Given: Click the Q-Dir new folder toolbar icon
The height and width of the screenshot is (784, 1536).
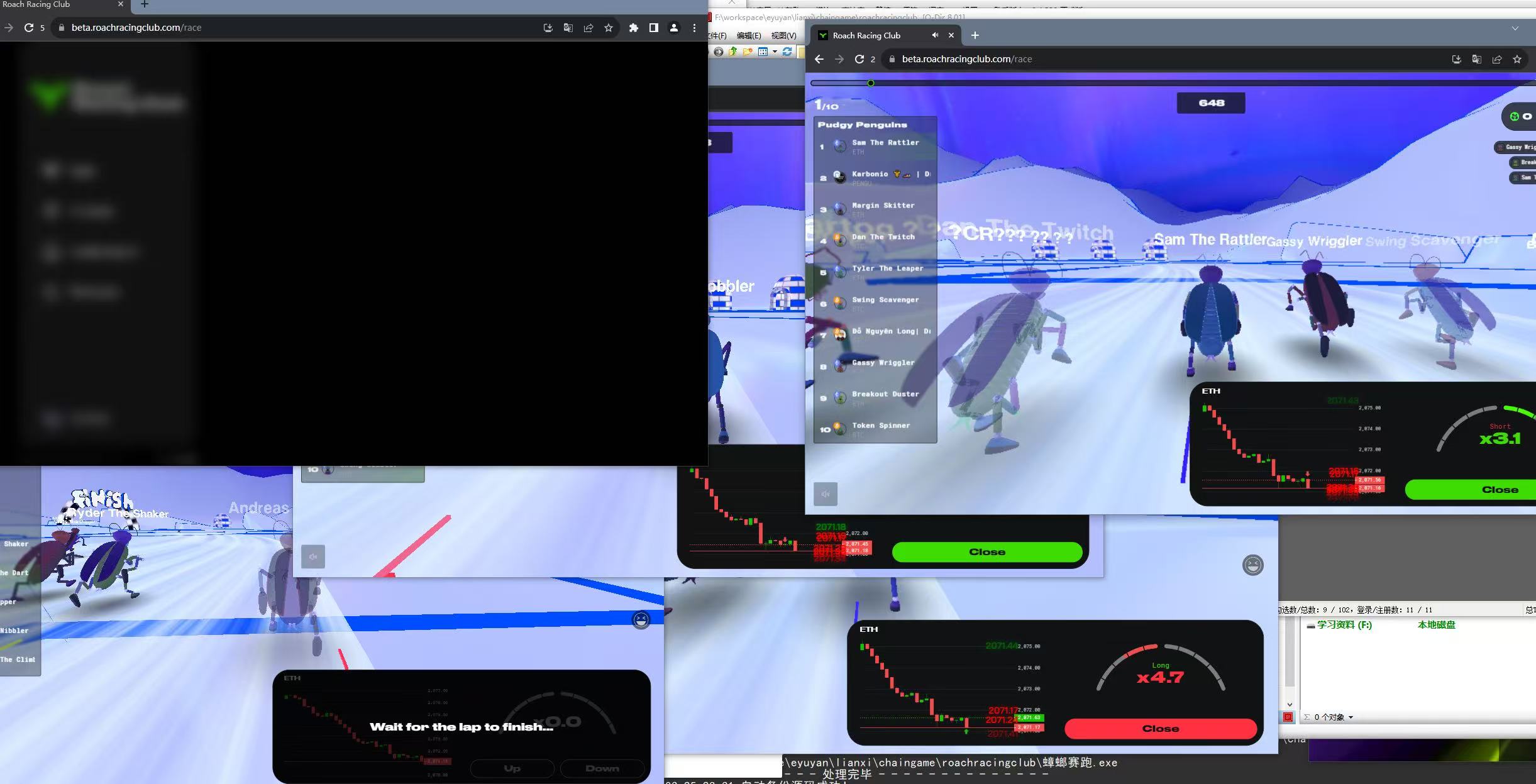Looking at the screenshot, I should [748, 52].
